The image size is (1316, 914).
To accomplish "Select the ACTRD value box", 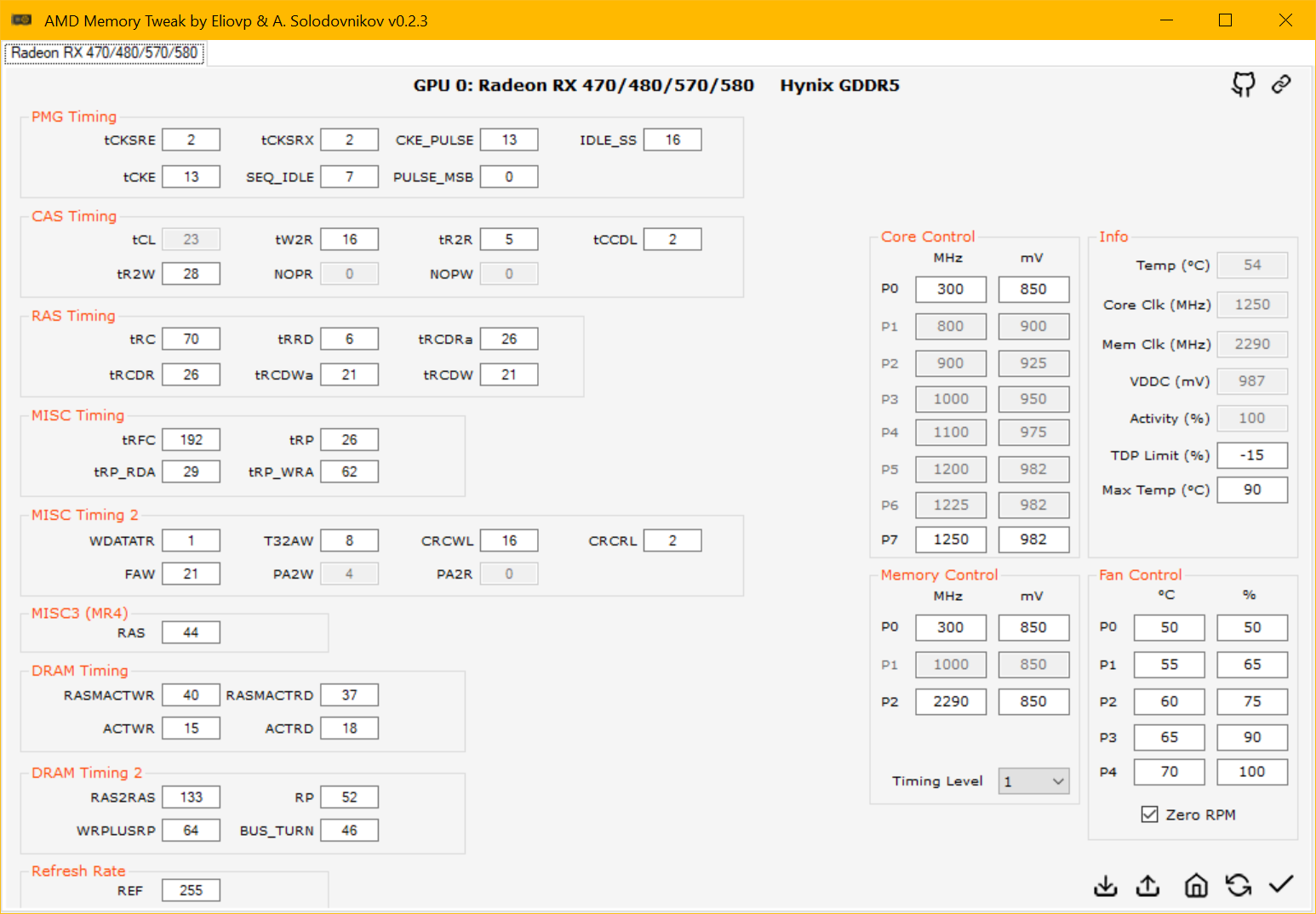I will [x=350, y=728].
